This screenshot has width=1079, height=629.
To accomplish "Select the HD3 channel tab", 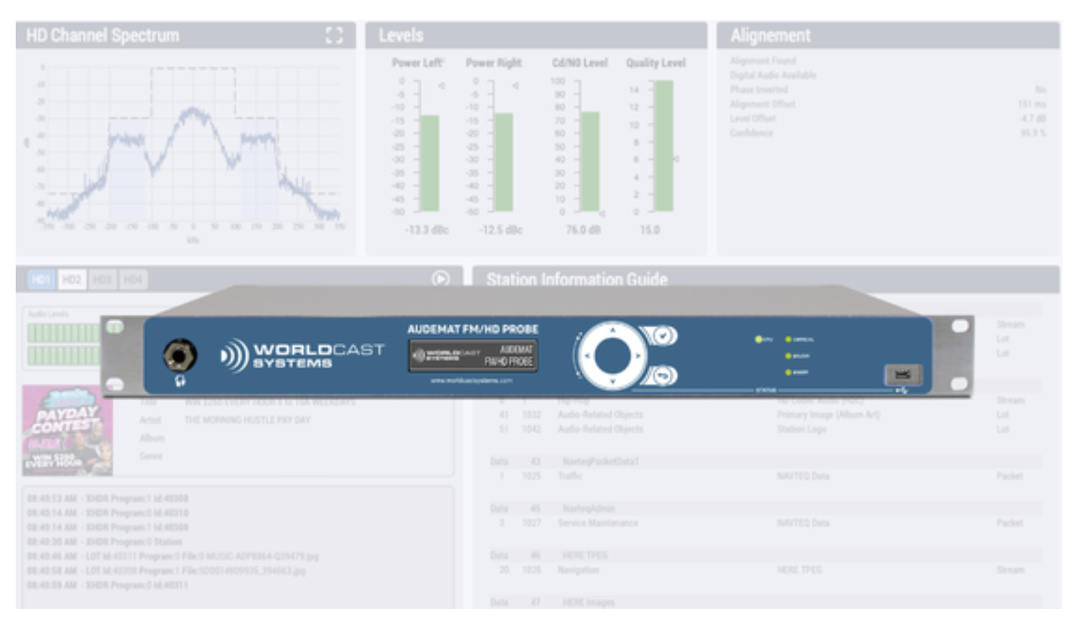I will [x=102, y=280].
